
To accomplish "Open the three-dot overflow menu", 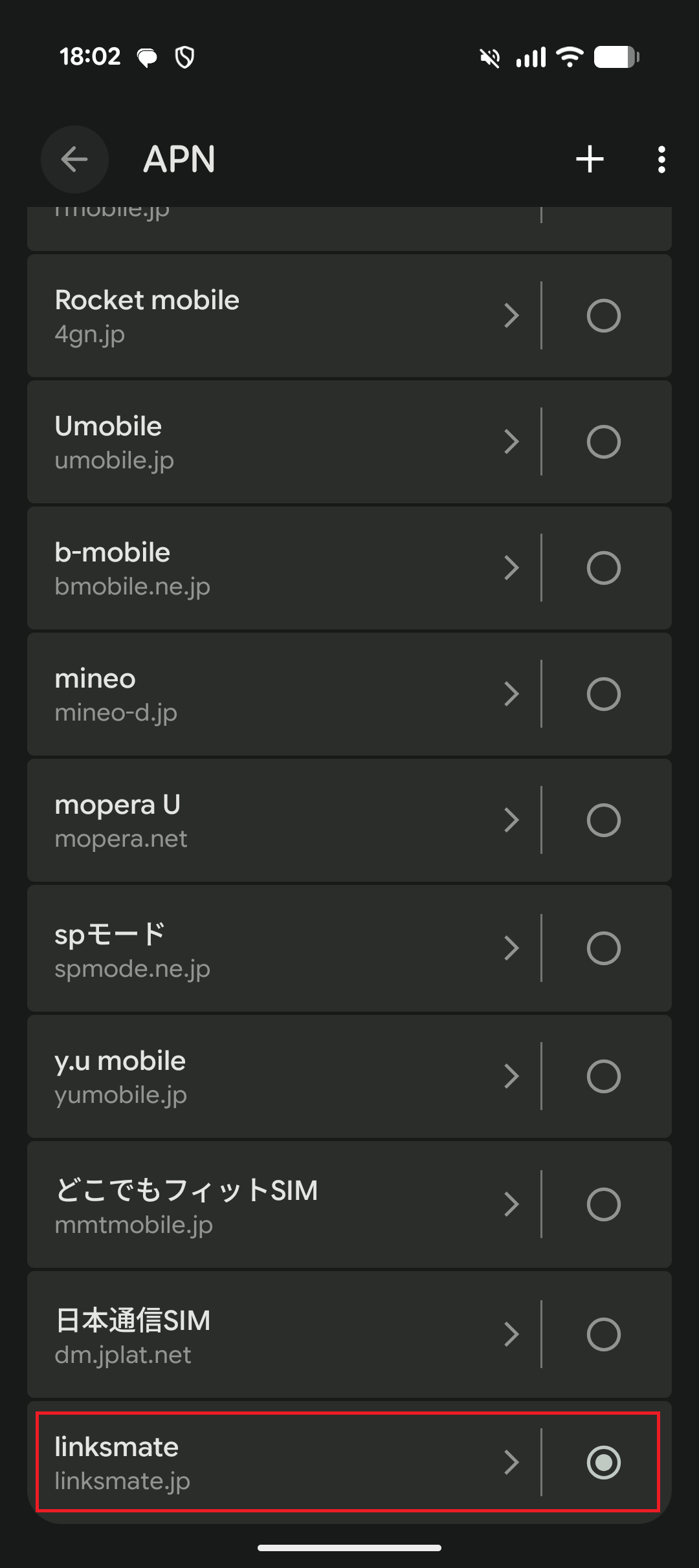I will pyautogui.click(x=661, y=159).
